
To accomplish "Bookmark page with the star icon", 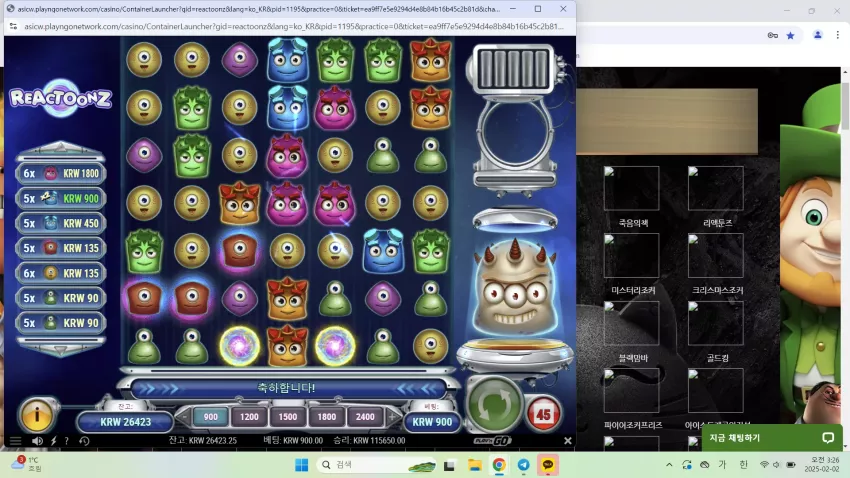I will pyautogui.click(x=790, y=35).
